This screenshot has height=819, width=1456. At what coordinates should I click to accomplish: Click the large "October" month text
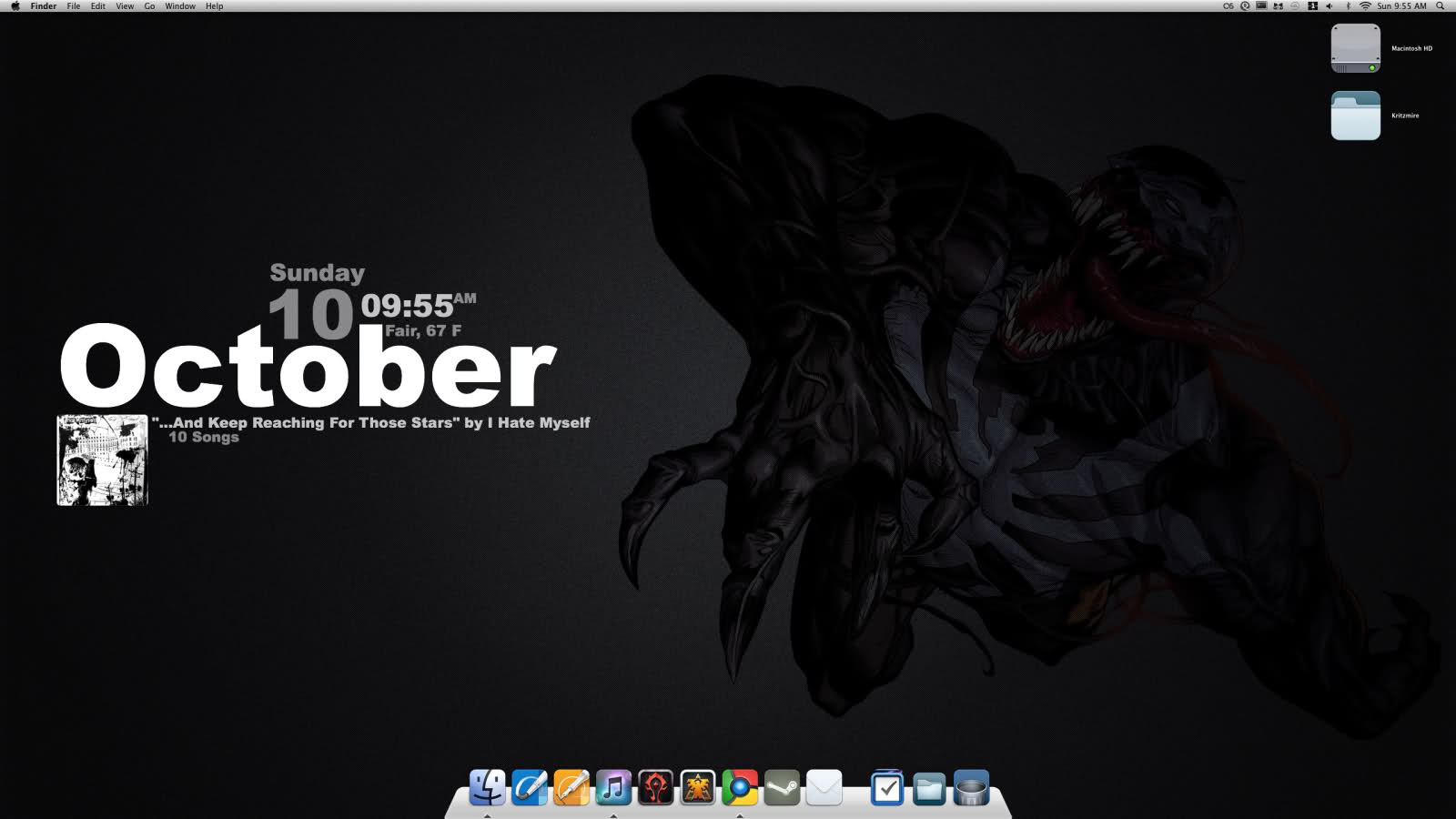coord(308,366)
